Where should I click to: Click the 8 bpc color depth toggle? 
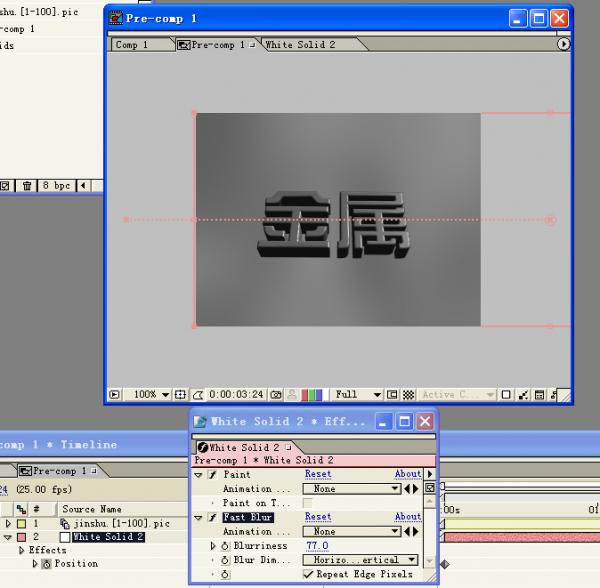tap(56, 186)
